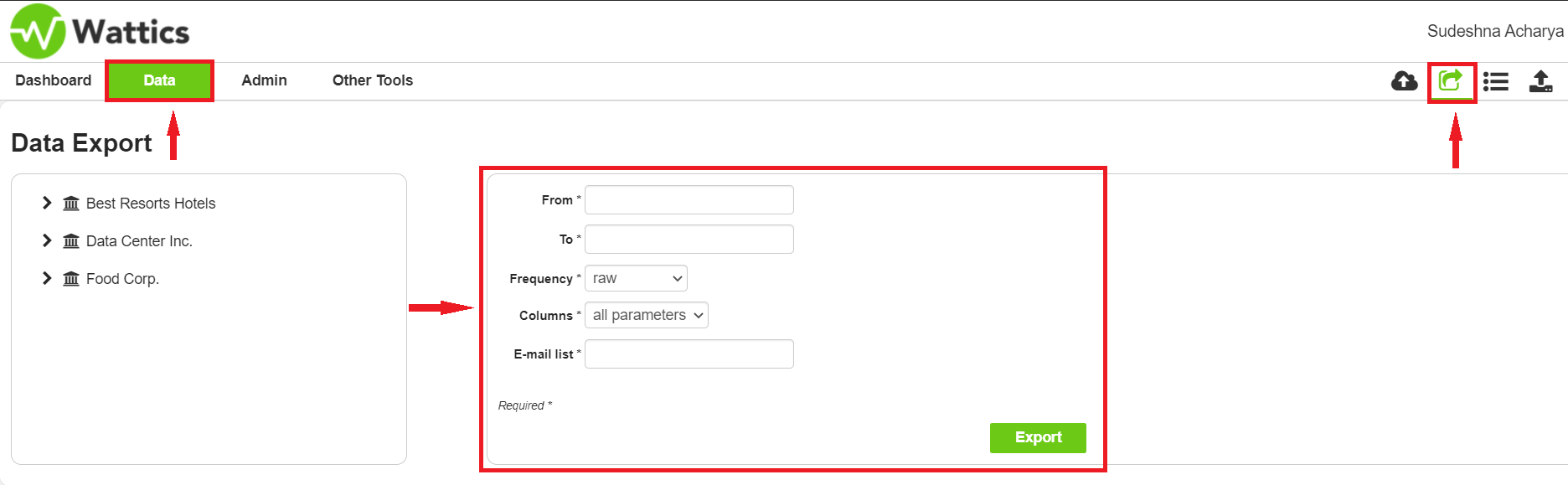Click the Sudeshna Acharya user name
1568x485 pixels.
coord(1494,31)
